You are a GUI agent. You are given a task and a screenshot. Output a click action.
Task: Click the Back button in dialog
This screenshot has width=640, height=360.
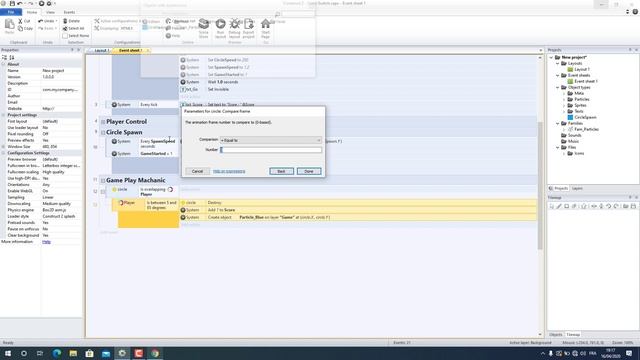[x=281, y=171]
